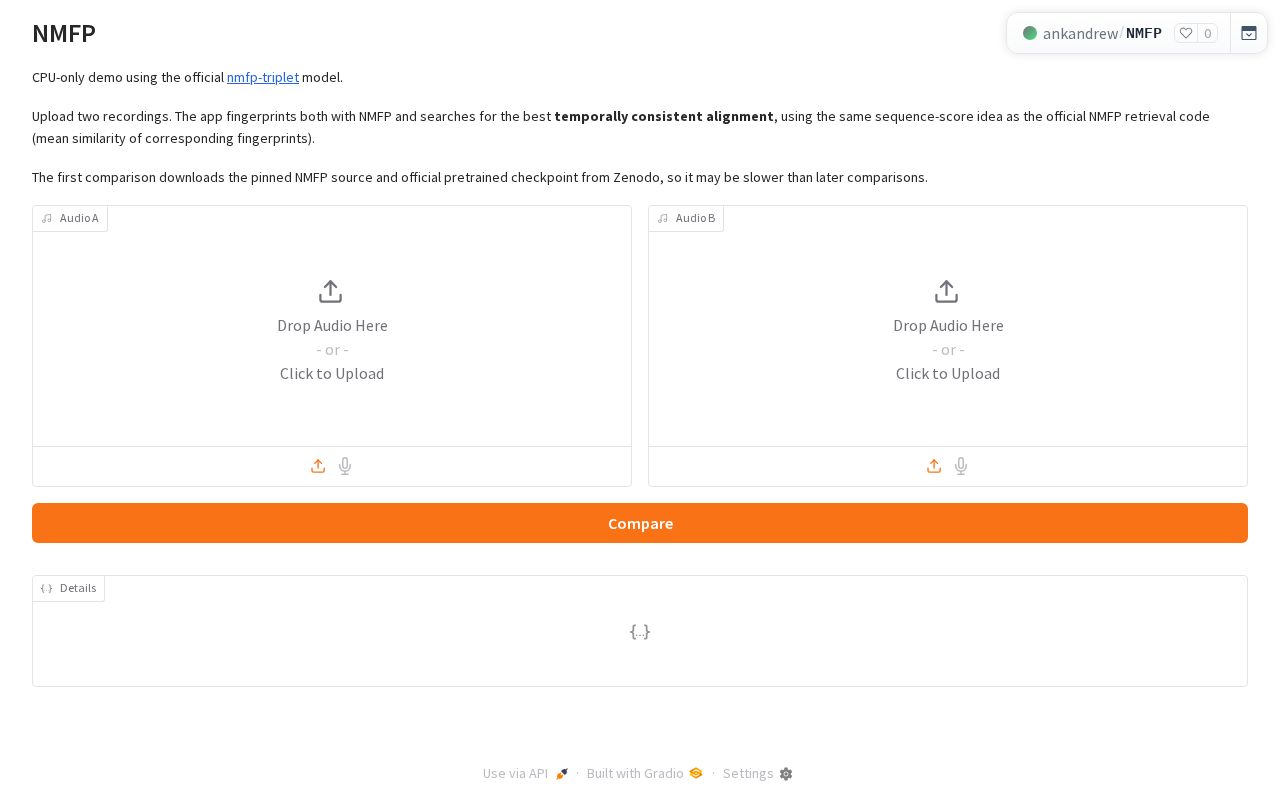Click 'Click to Upload' text in Audio B
Viewport: 1280px width, 800px height.
click(x=948, y=373)
